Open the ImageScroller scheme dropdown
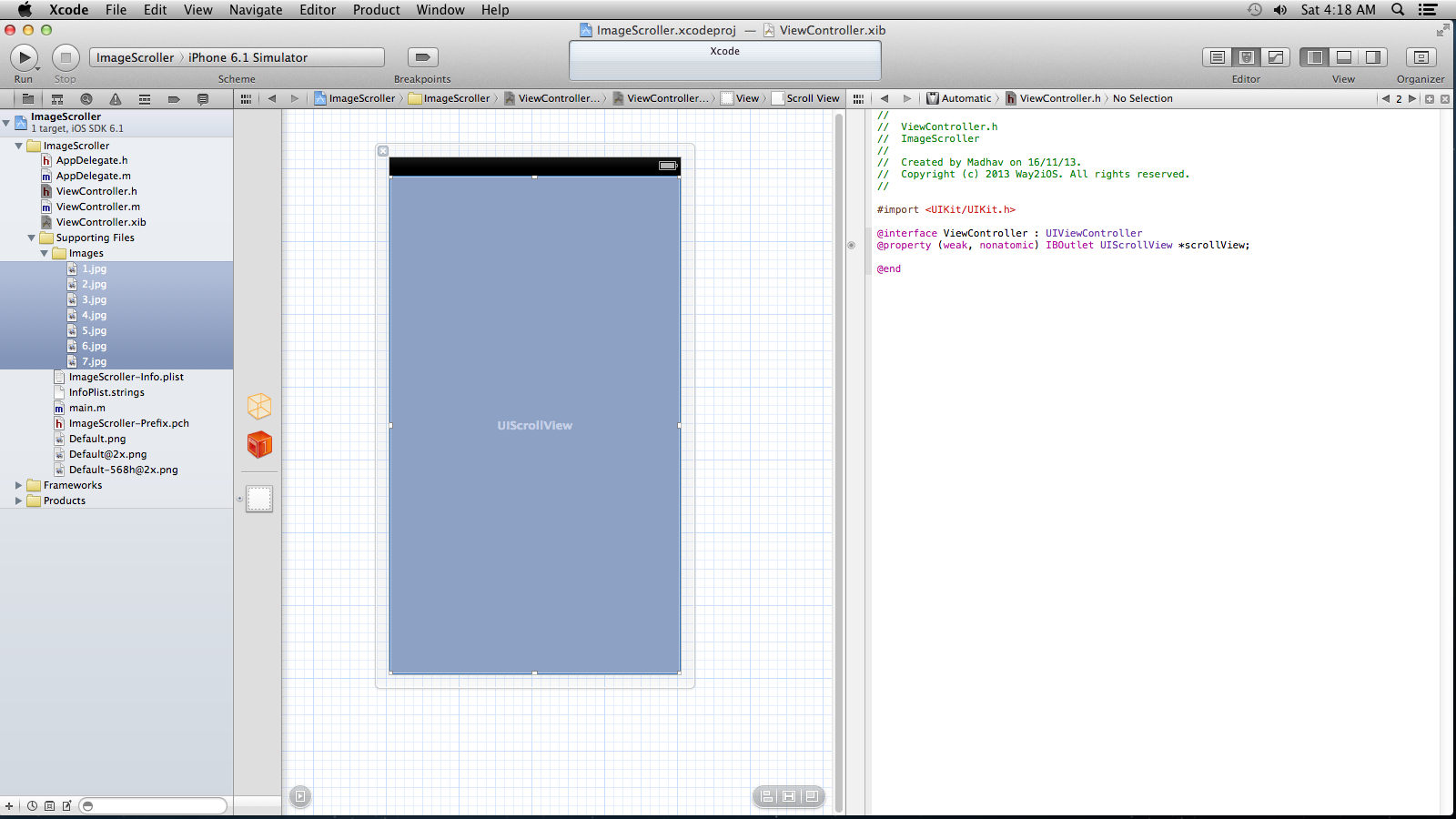 click(x=135, y=57)
